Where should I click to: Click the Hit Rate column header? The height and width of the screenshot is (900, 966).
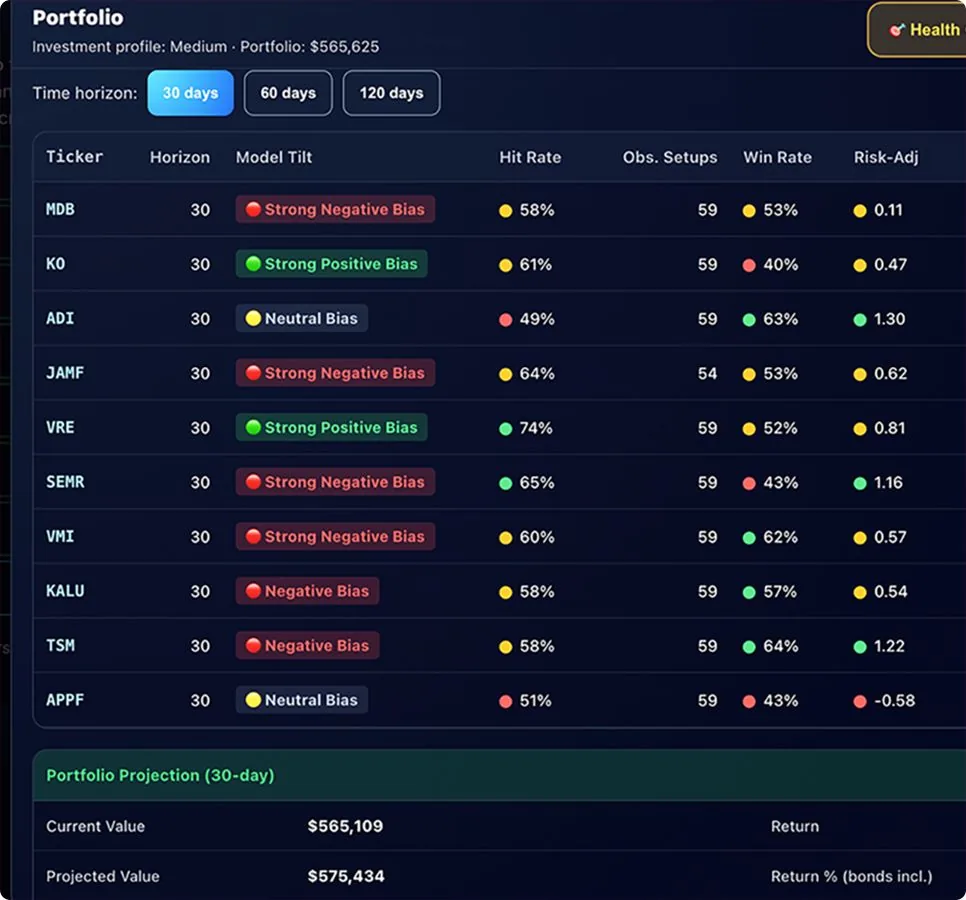click(530, 157)
